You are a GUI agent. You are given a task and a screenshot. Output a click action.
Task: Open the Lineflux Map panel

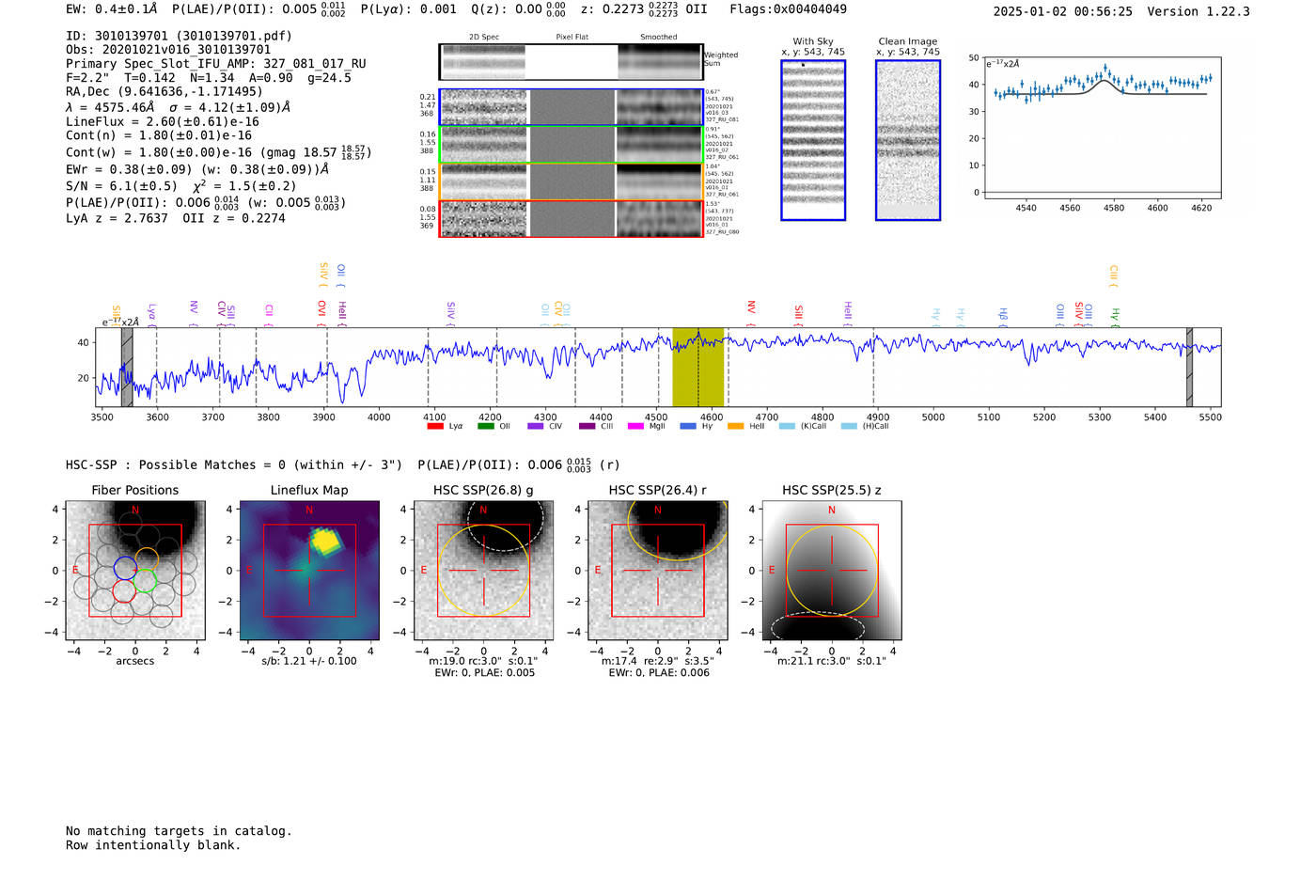click(309, 571)
